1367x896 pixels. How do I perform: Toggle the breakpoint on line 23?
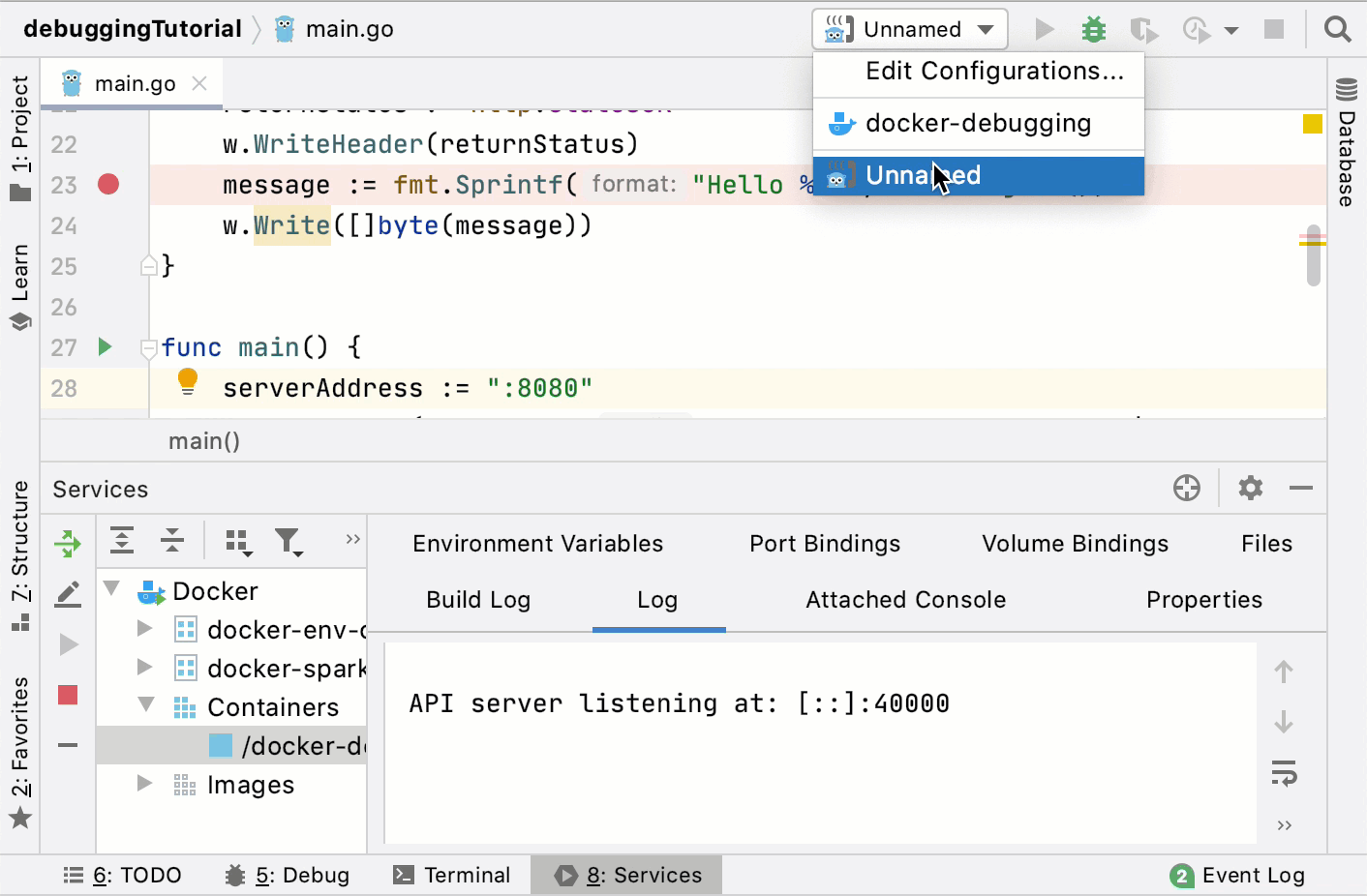(x=107, y=183)
